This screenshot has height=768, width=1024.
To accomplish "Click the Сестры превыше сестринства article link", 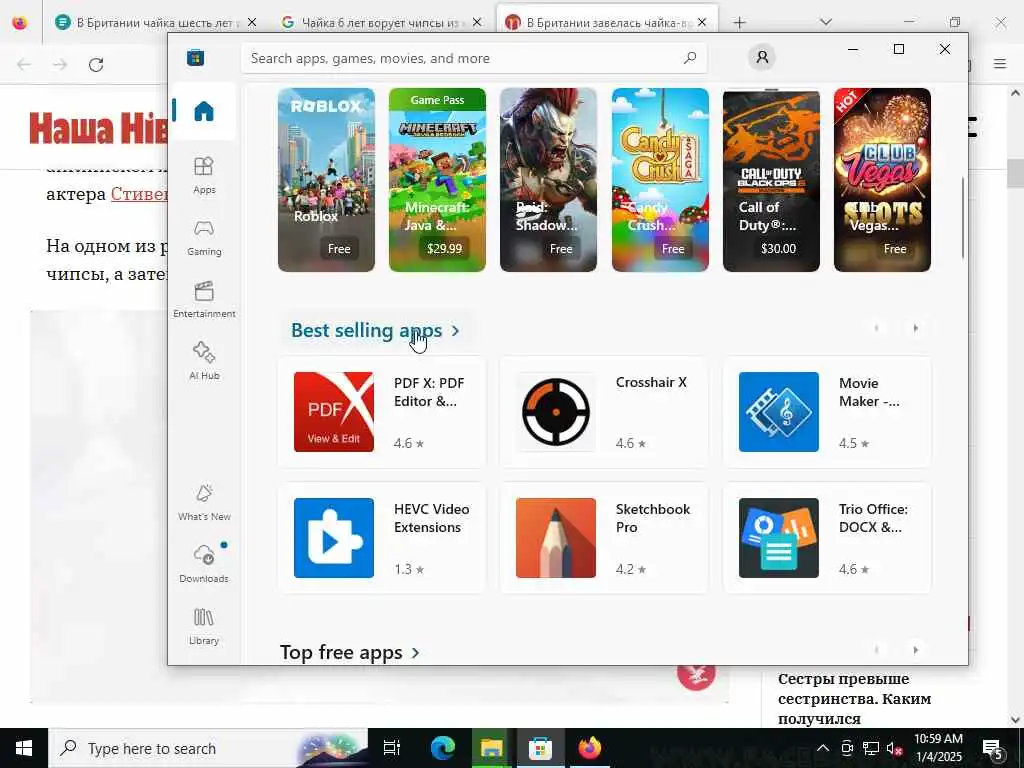I will click(854, 699).
